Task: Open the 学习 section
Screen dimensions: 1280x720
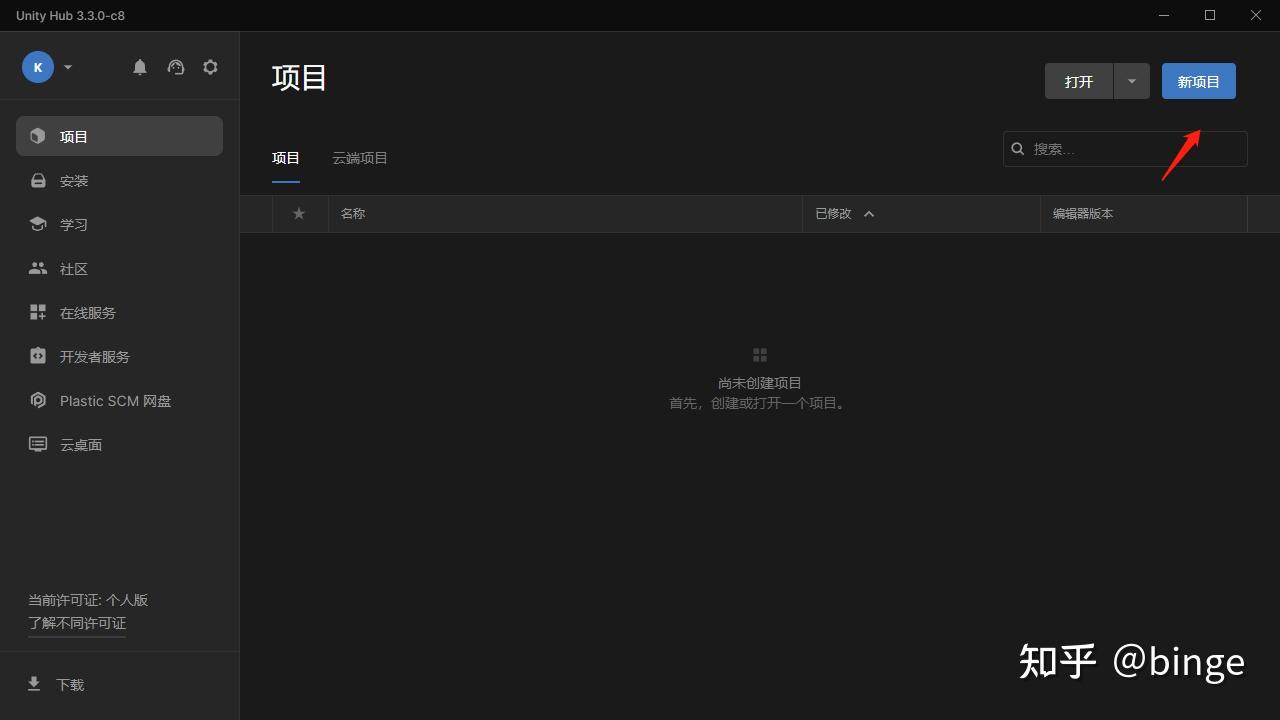Action: point(73,224)
